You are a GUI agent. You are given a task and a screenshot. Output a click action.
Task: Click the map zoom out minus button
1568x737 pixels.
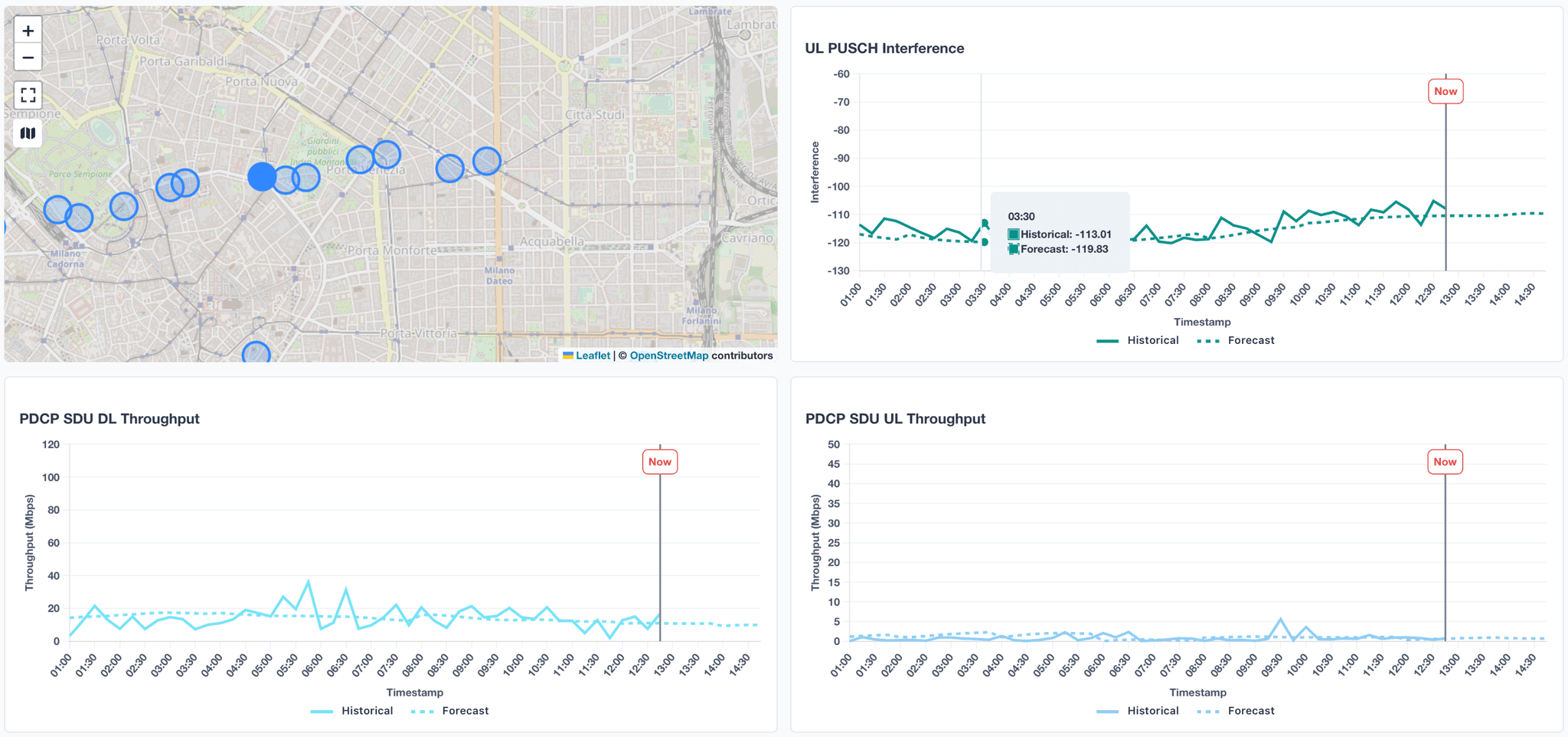pos(28,57)
